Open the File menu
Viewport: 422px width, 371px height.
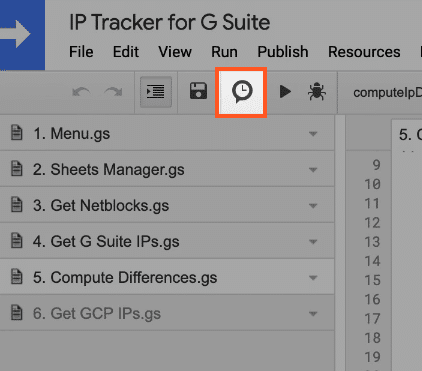pos(81,52)
